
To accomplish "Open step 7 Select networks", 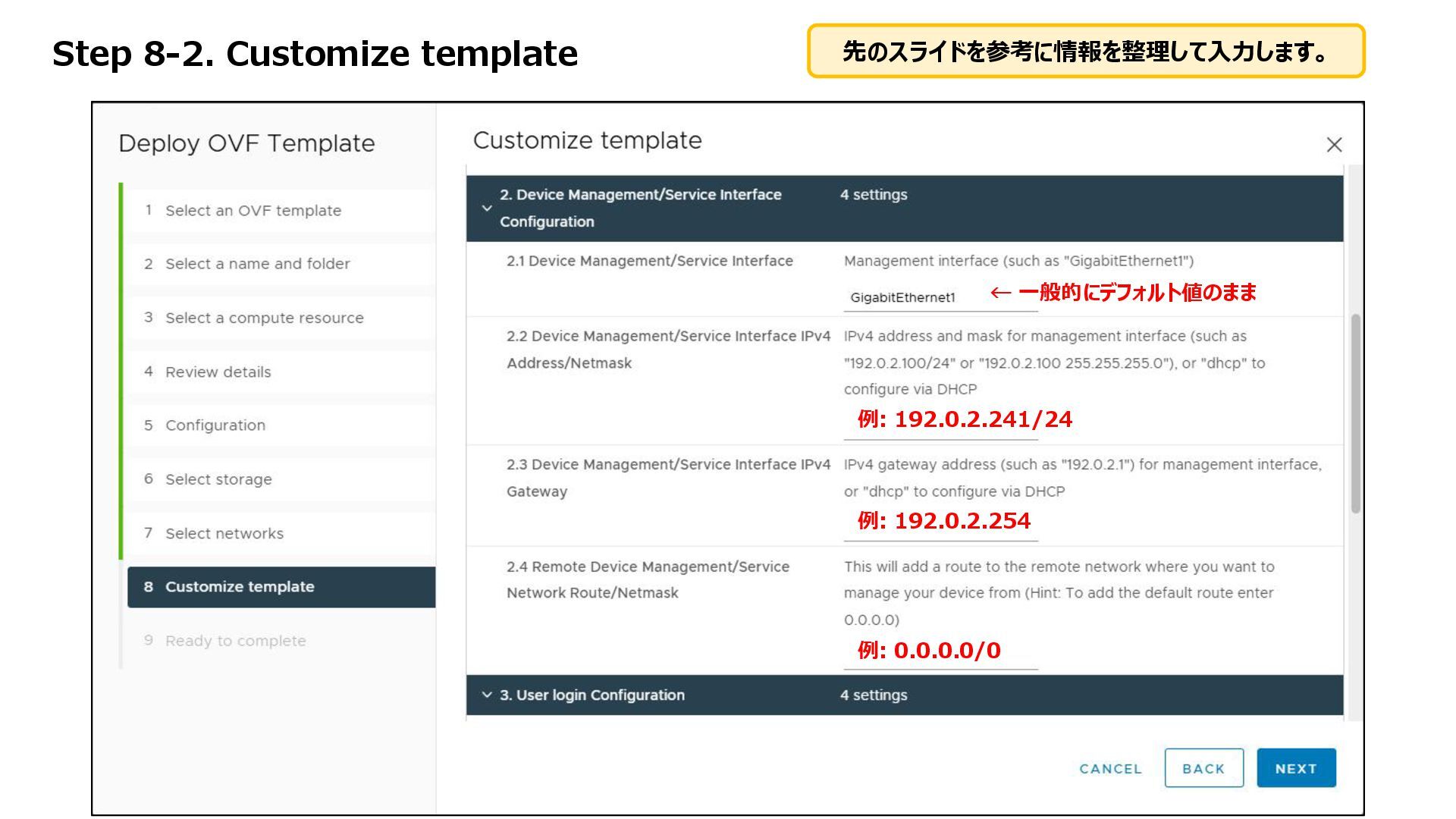I will pos(224,533).
